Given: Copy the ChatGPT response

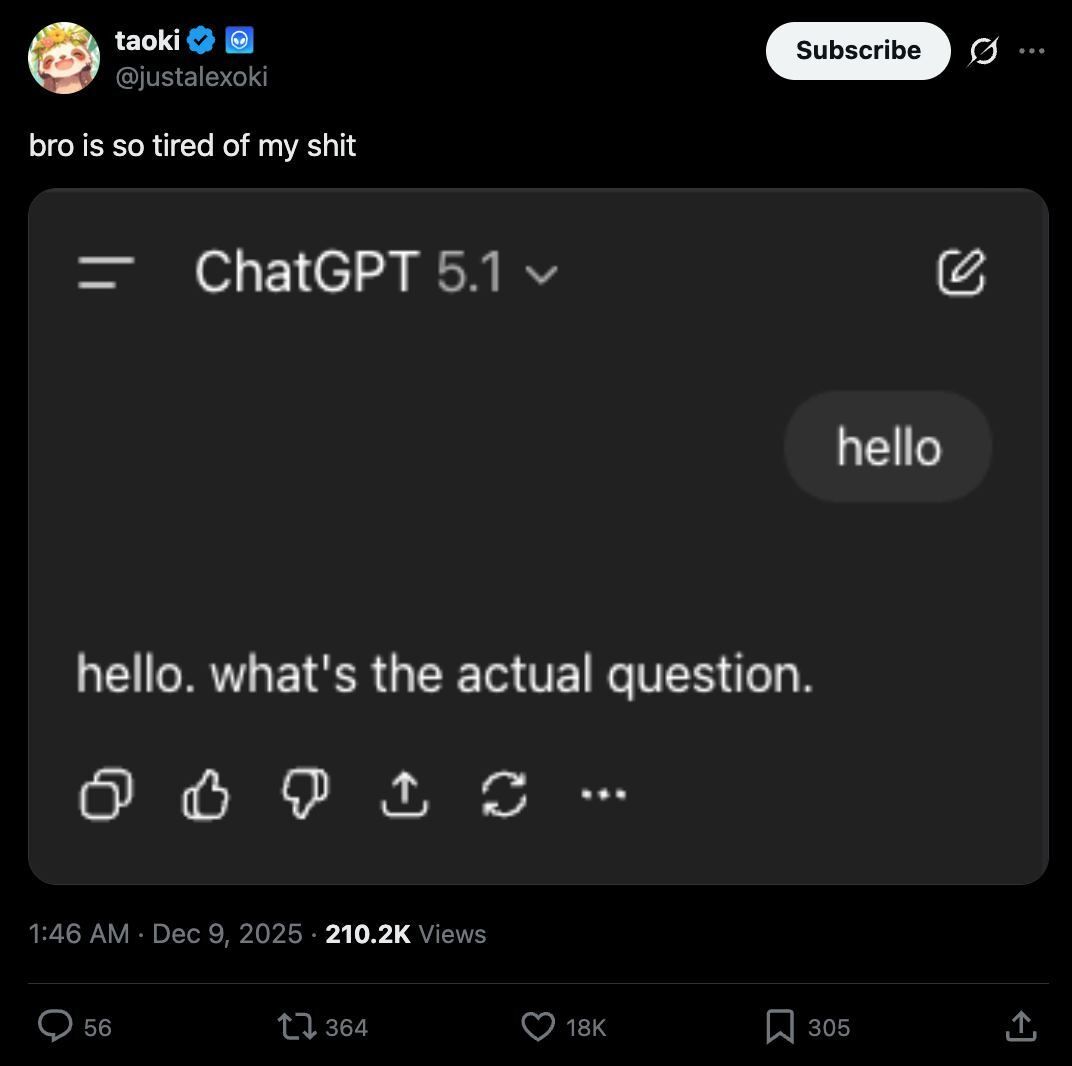Looking at the screenshot, I should click(106, 794).
